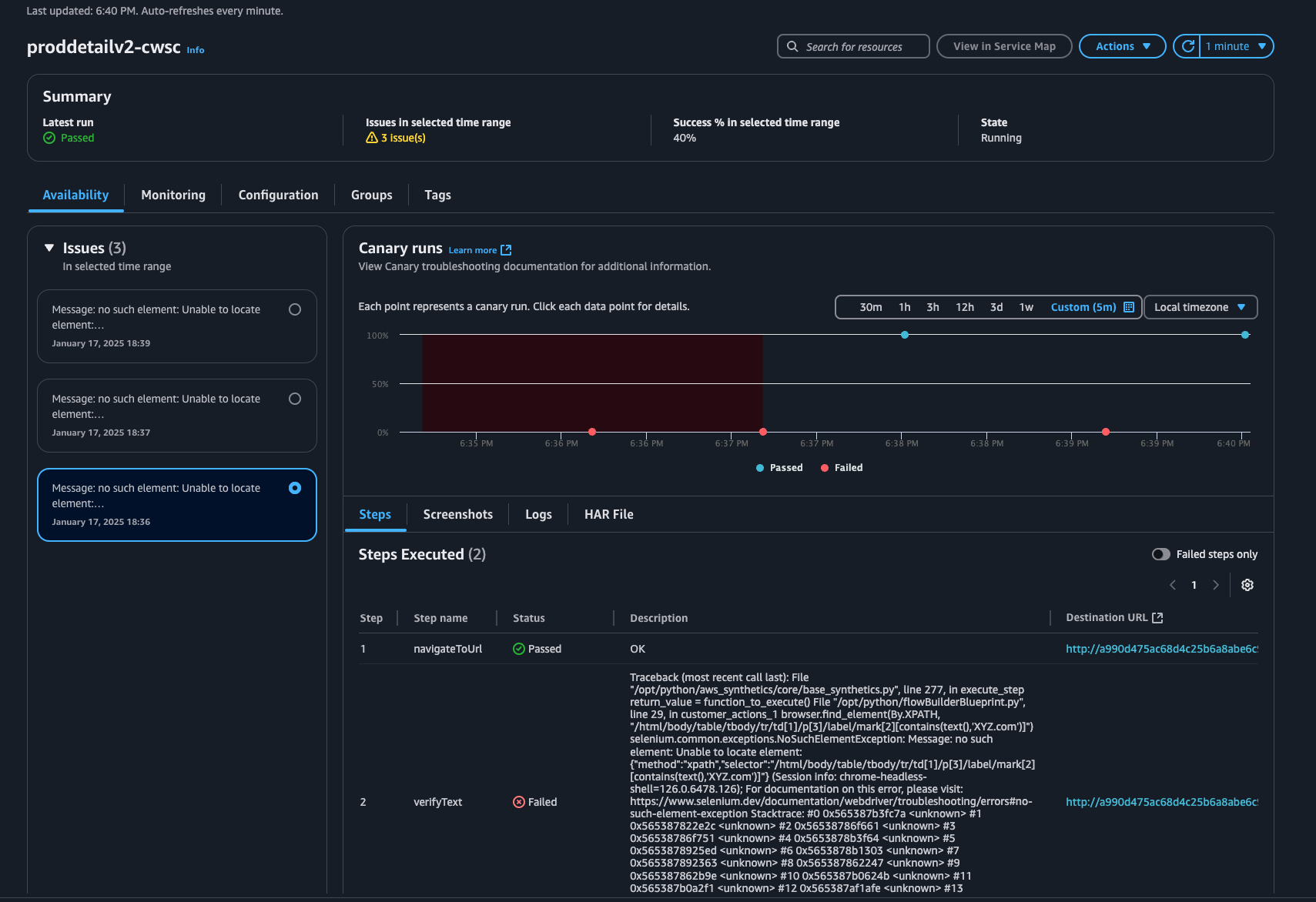Switch to the Monitoring tab

click(x=172, y=195)
